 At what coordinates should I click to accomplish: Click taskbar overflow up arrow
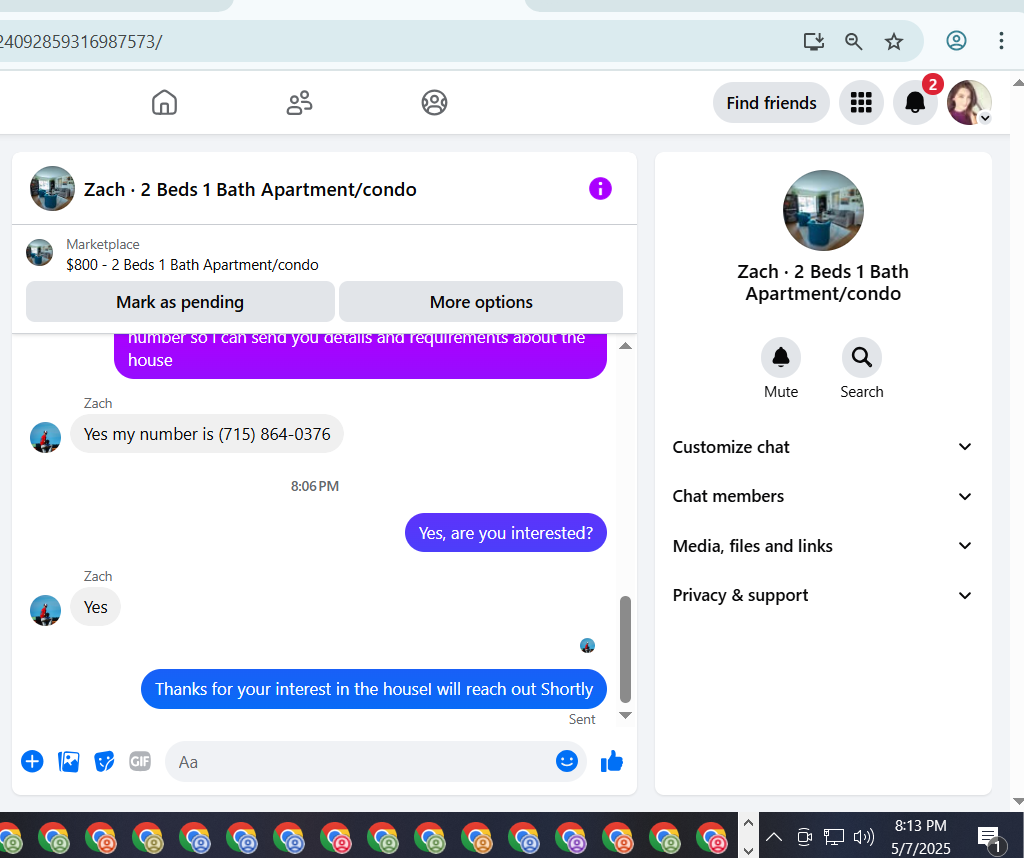point(748,823)
